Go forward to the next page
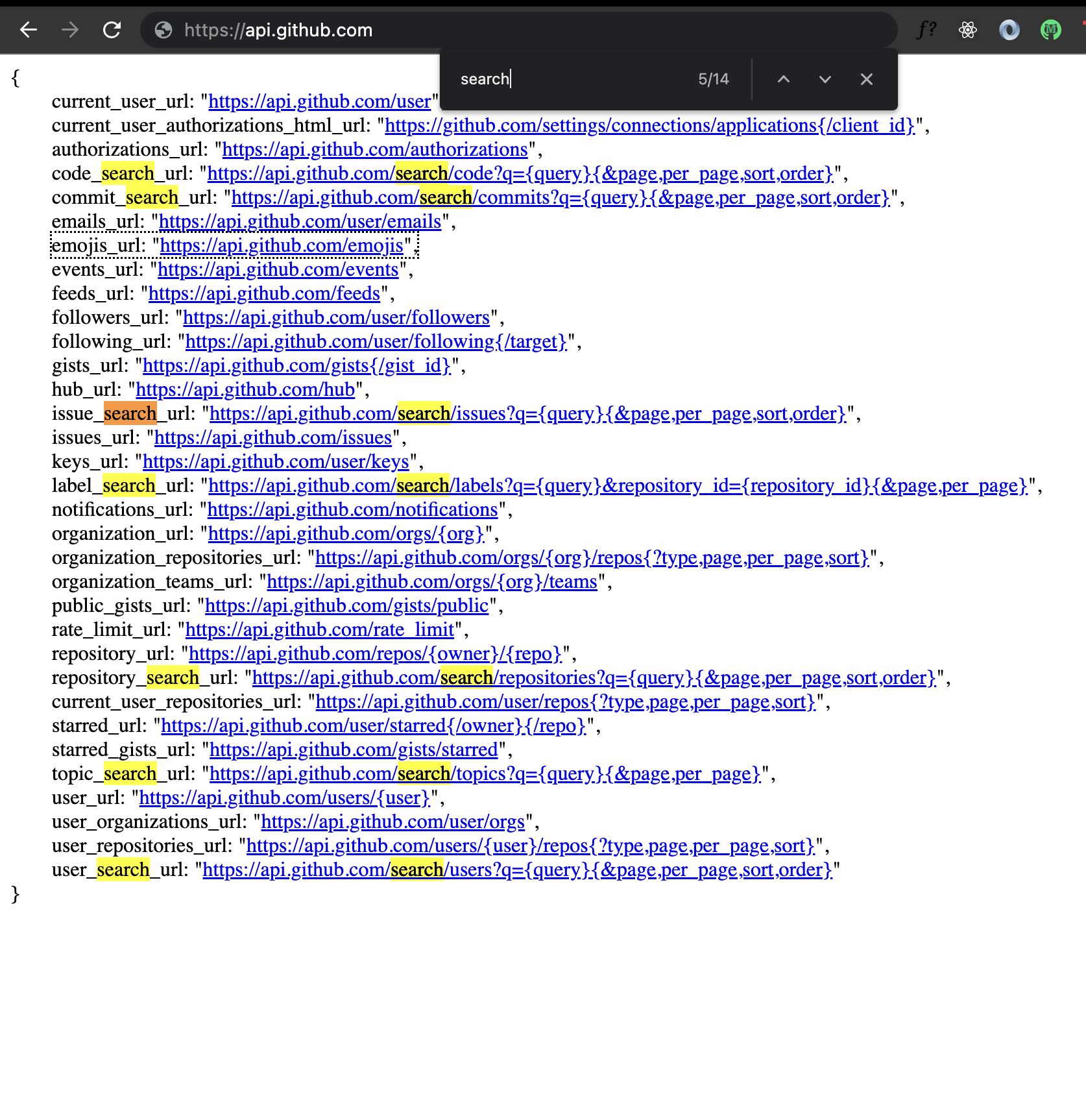The height and width of the screenshot is (1120, 1086). click(x=70, y=30)
